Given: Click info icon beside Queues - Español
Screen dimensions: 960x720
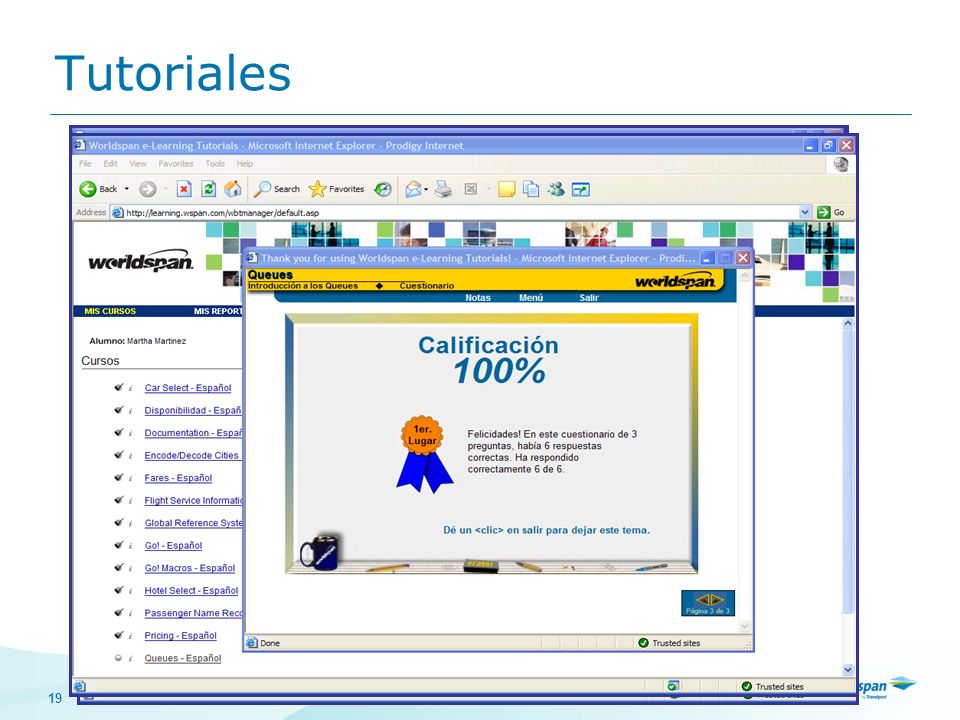Looking at the screenshot, I should 130,659.
